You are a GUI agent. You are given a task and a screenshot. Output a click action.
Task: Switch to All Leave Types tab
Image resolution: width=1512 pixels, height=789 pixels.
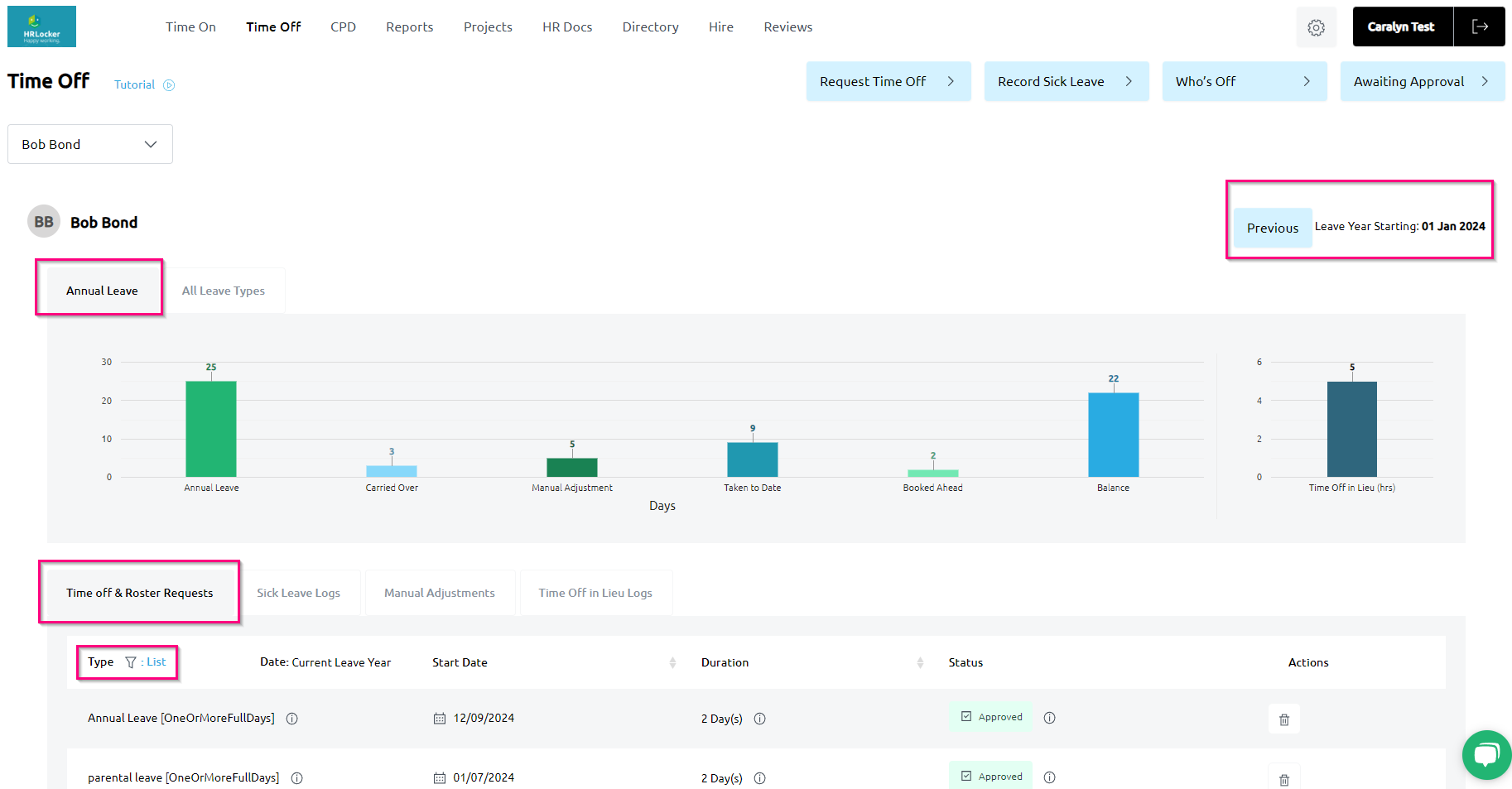point(224,291)
